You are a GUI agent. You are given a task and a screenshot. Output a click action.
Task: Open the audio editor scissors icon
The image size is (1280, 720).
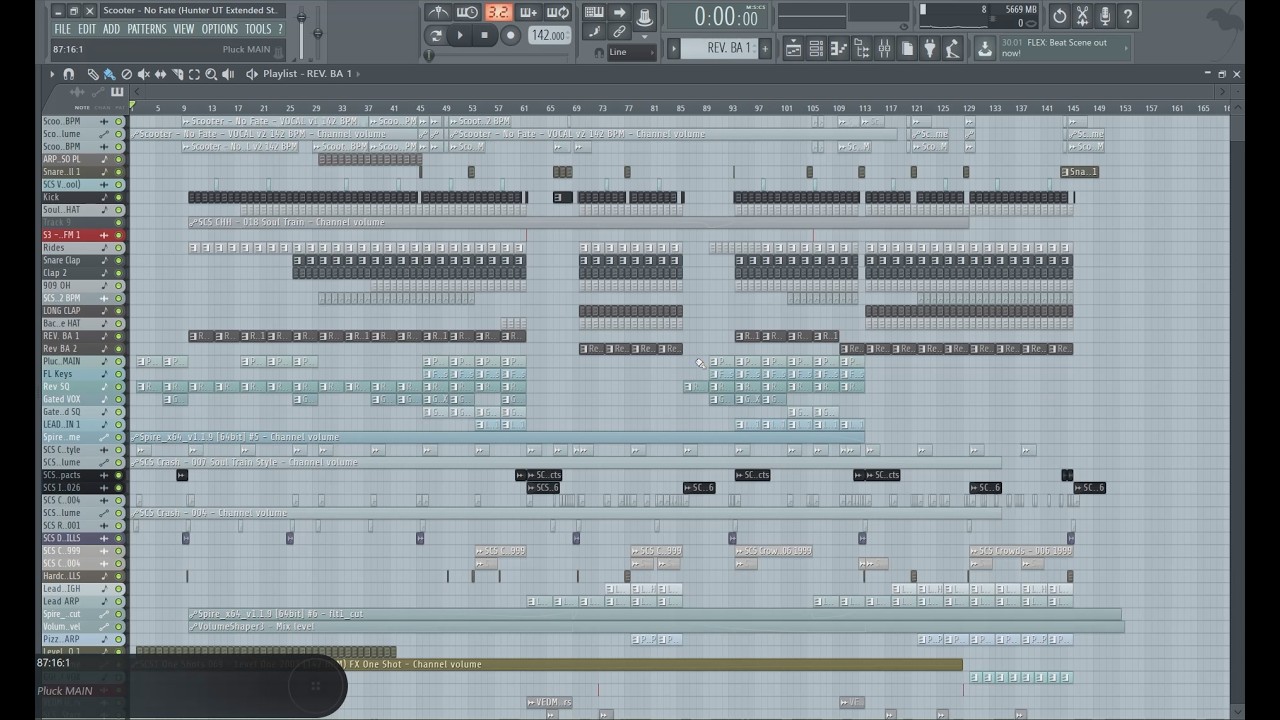tap(1082, 15)
